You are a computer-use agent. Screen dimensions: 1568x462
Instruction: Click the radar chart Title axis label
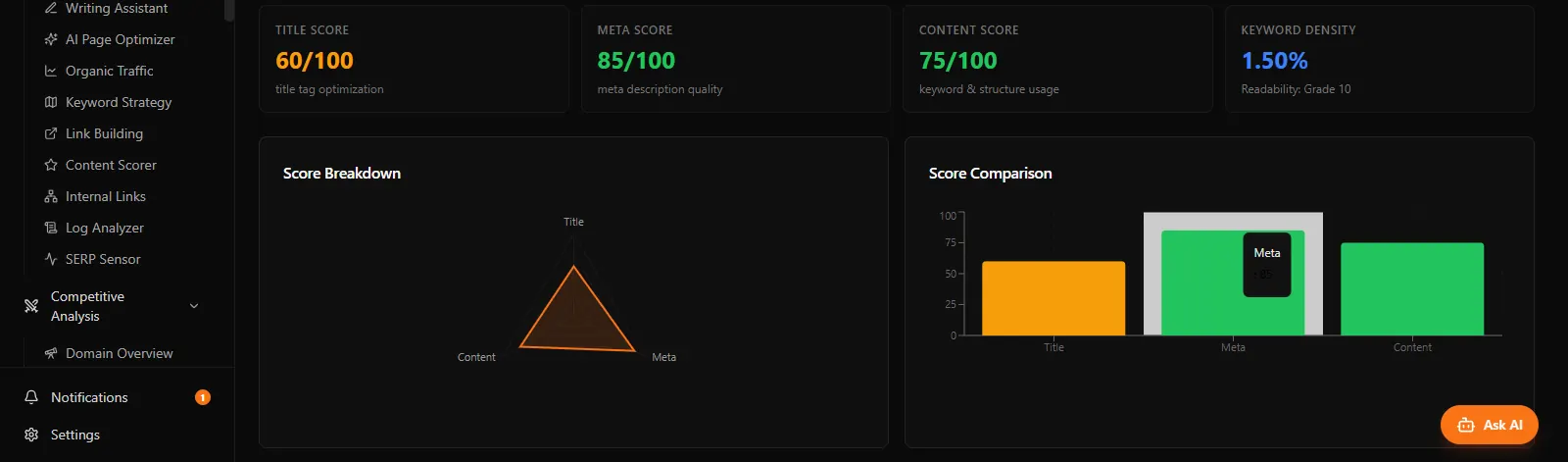[573, 222]
